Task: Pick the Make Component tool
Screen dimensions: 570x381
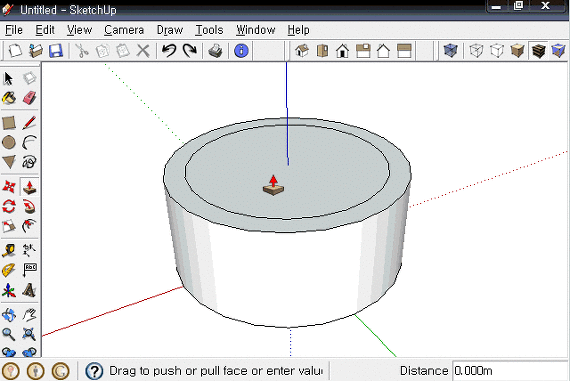Action: 29,78
